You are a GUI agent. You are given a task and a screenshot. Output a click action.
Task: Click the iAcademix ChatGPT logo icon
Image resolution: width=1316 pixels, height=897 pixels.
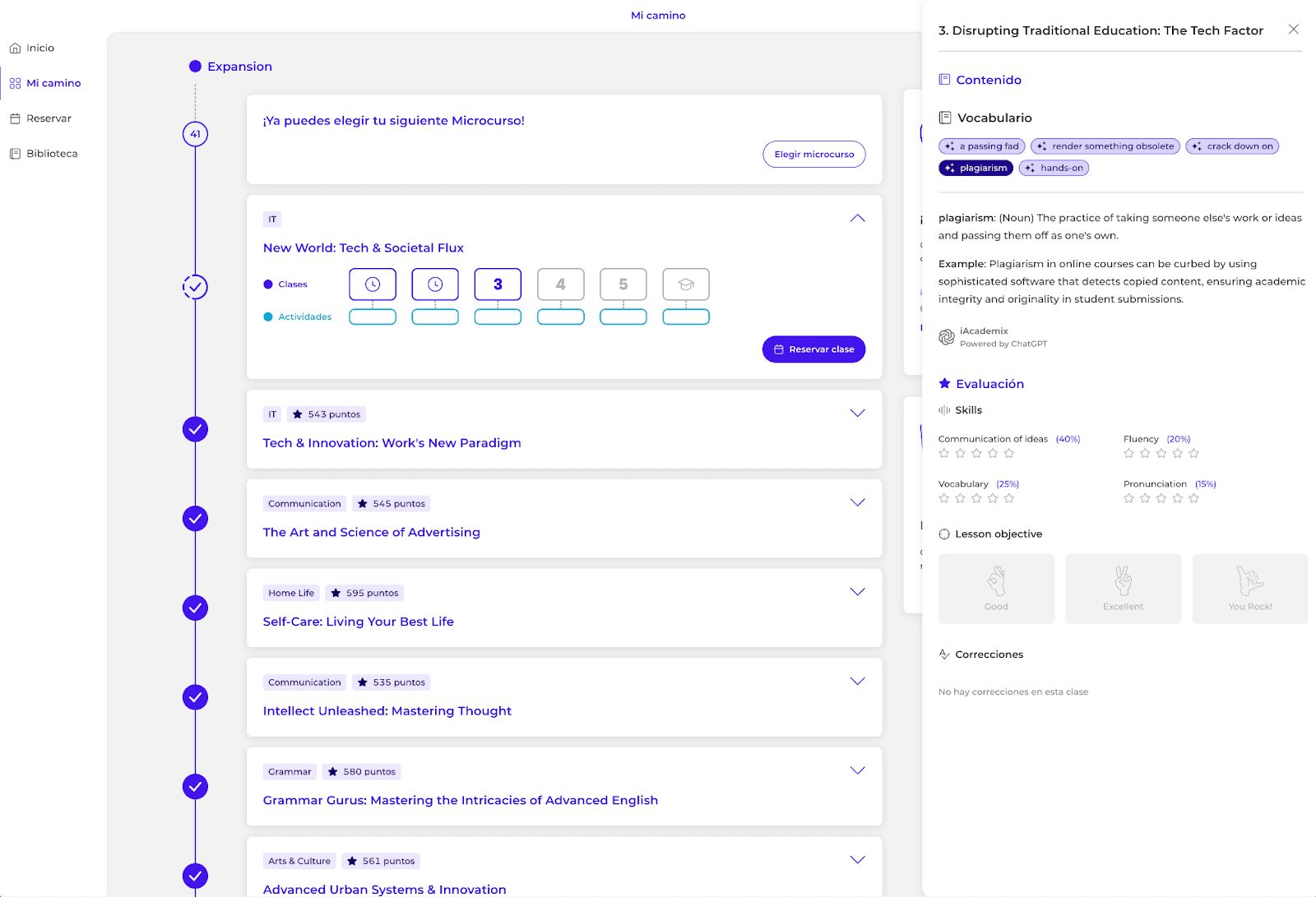[x=947, y=337]
